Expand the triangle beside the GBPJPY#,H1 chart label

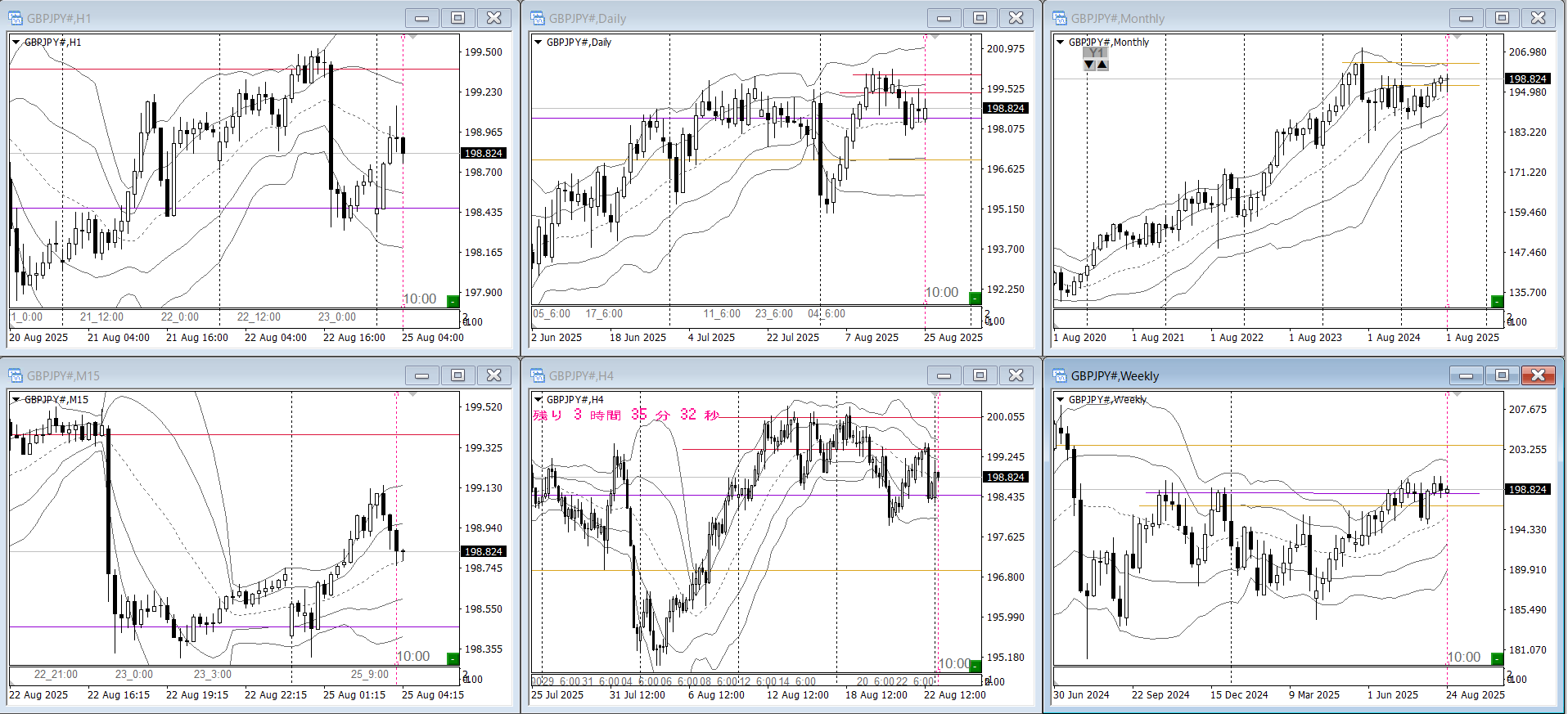click(x=16, y=42)
